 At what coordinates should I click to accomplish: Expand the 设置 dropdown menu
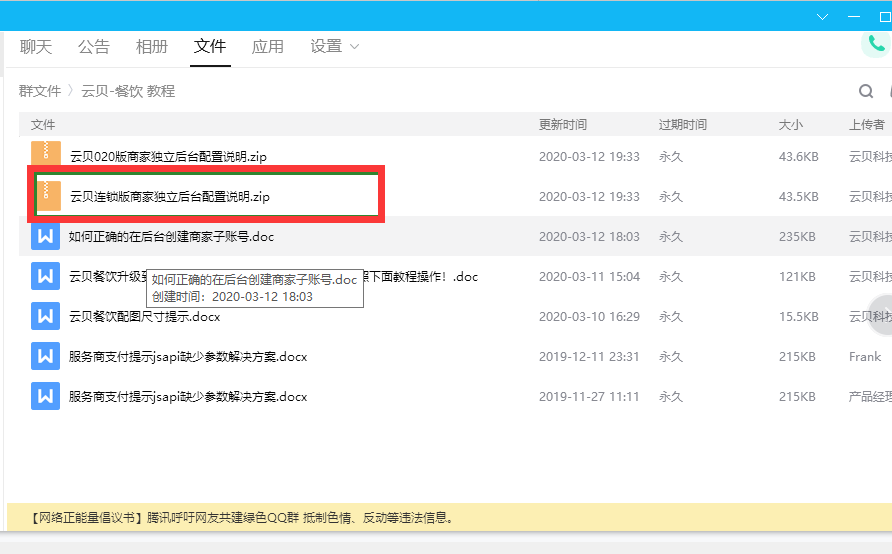pos(334,47)
